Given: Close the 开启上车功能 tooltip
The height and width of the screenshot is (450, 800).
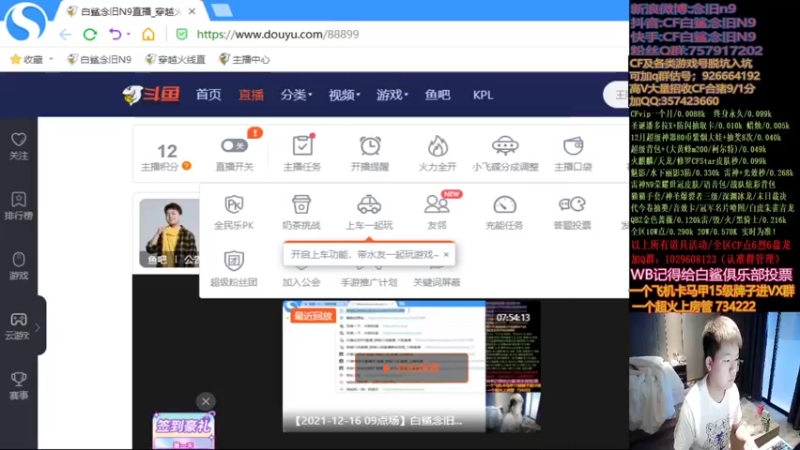Looking at the screenshot, I should (x=446, y=254).
